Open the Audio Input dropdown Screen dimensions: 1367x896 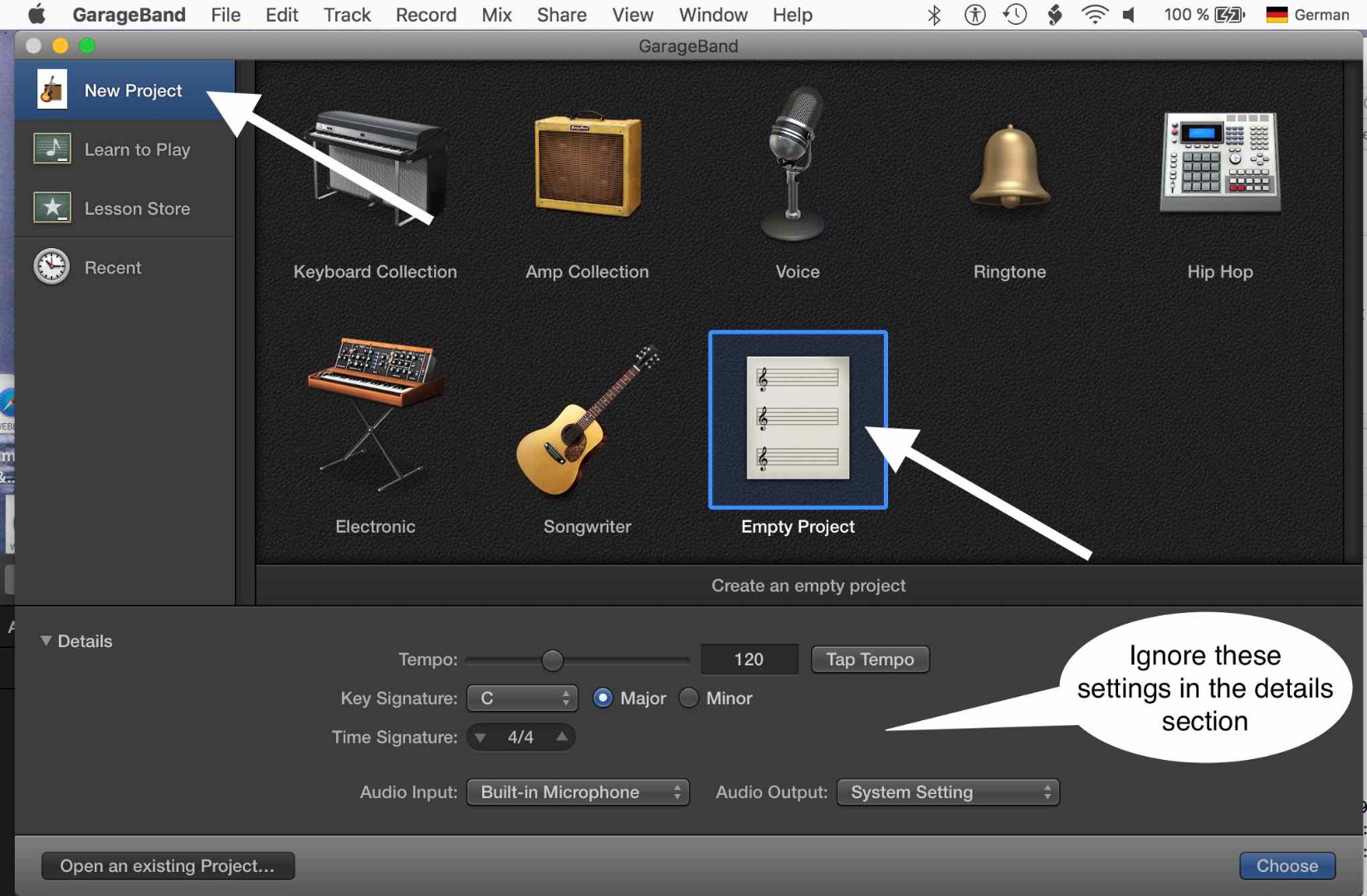coord(578,792)
